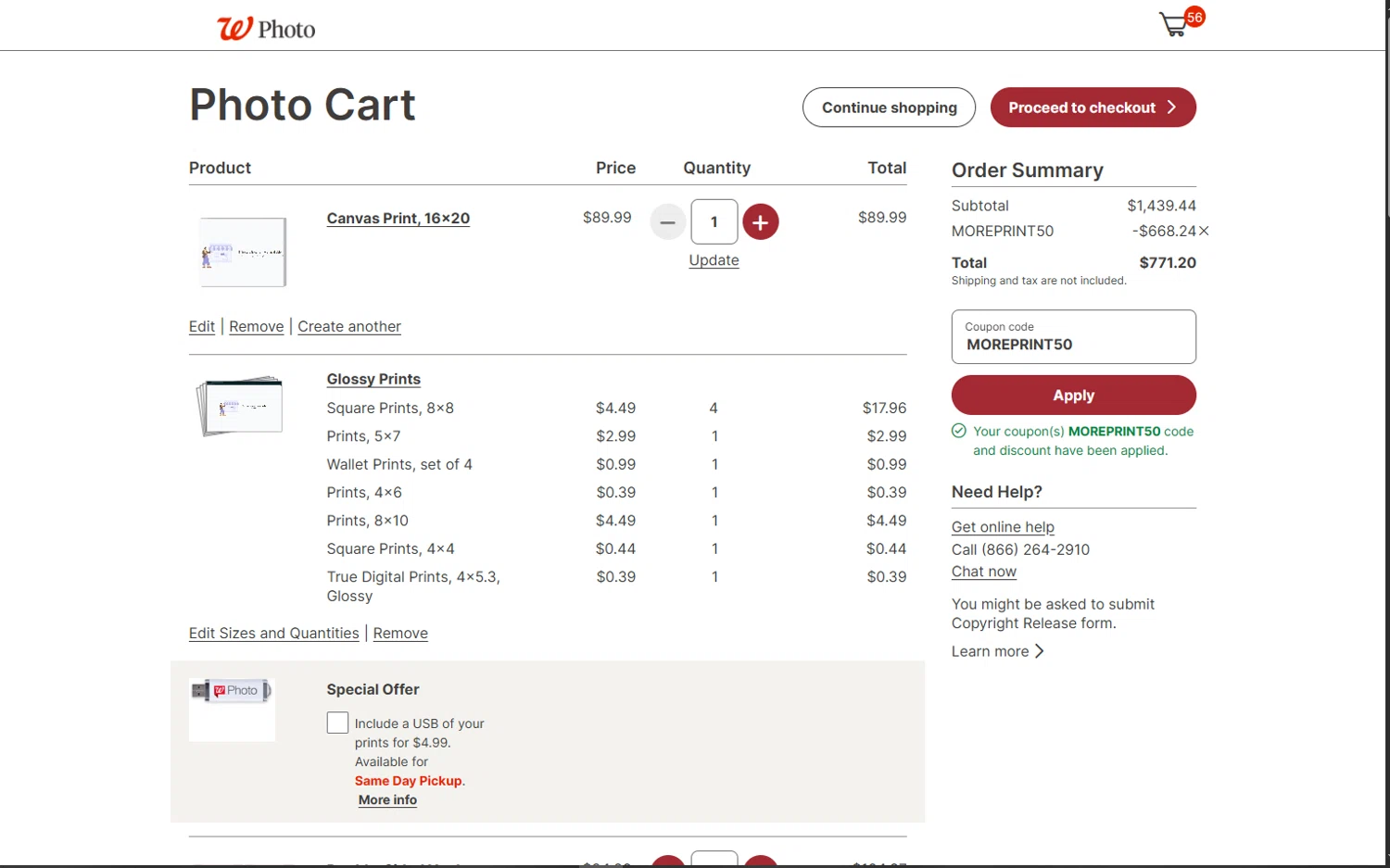Click the arrow on Proceed to checkout
This screenshot has height=868, width=1390.
coord(1171,107)
